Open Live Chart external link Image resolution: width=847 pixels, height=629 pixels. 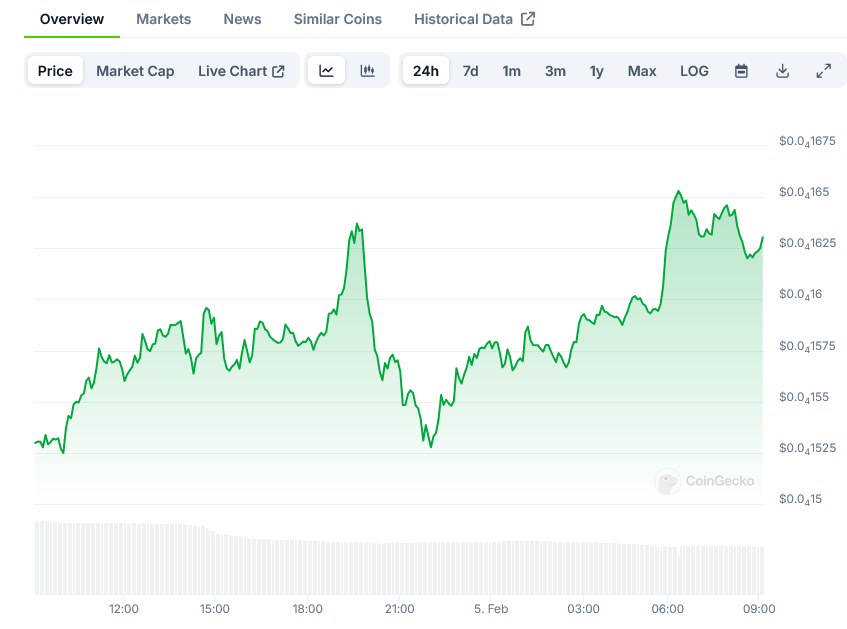[x=241, y=71]
